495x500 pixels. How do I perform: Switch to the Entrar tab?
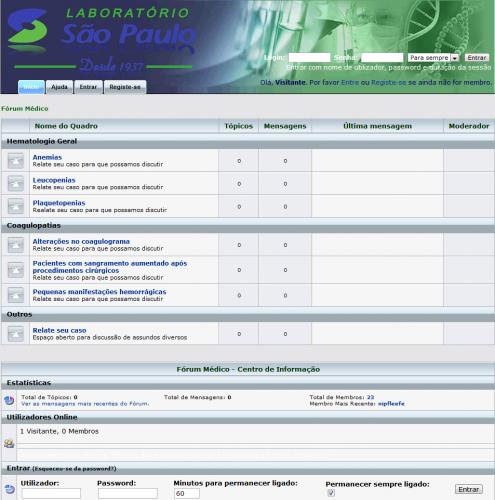[88, 87]
